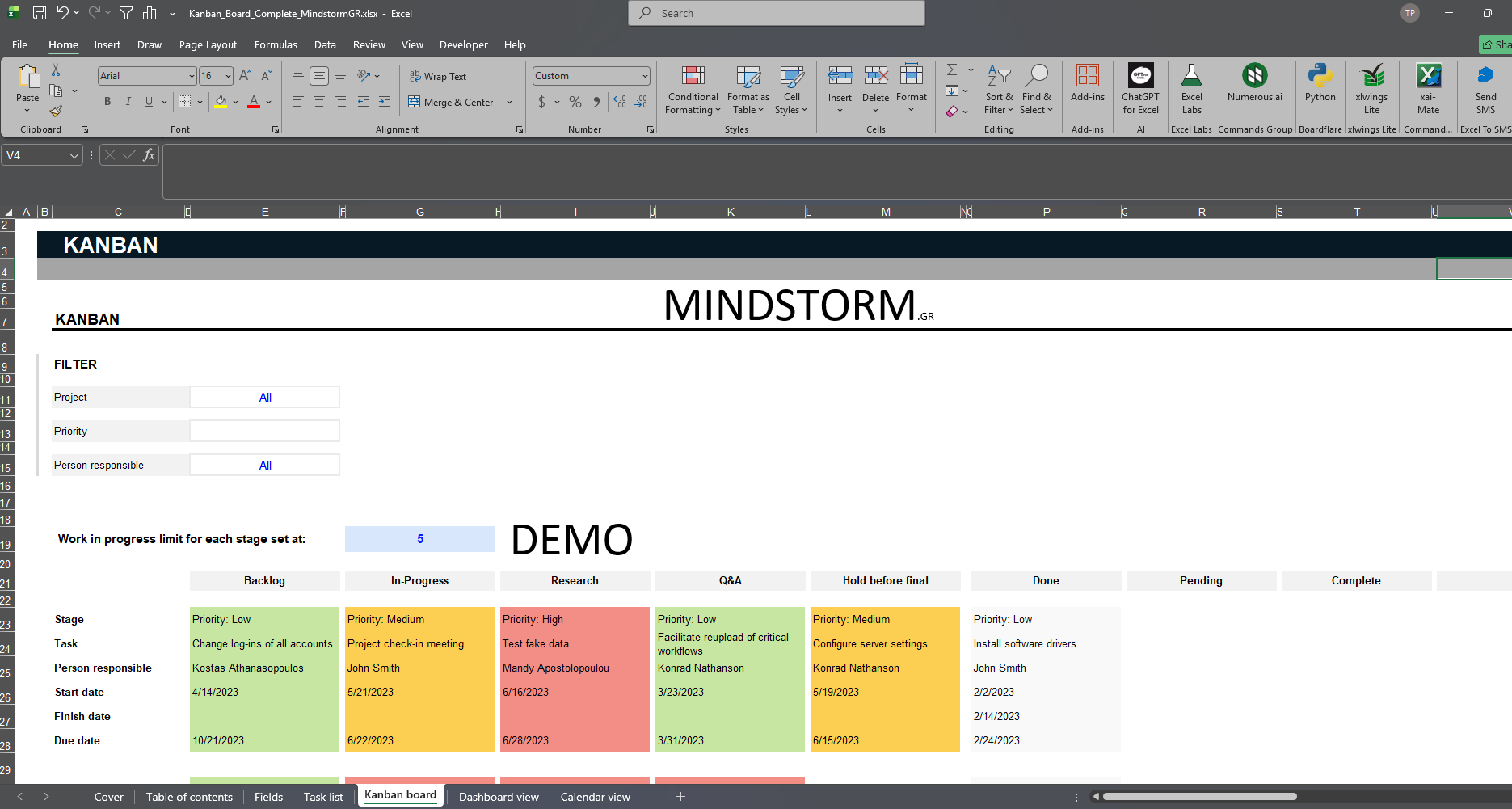Screen dimensions: 1512x809
Task: Expand the font name dropdown
Action: point(192,76)
